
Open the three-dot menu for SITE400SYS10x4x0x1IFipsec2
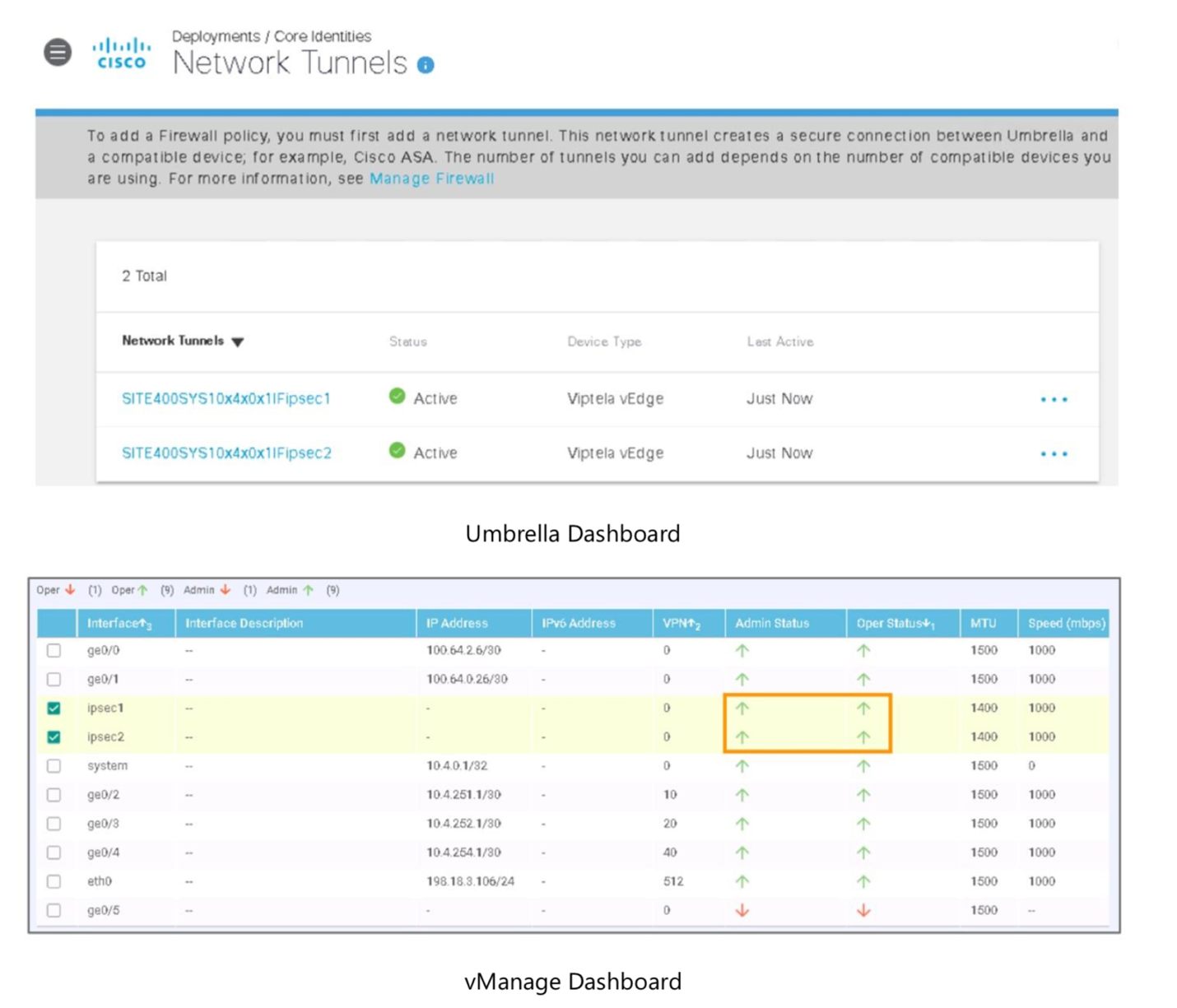[1054, 453]
